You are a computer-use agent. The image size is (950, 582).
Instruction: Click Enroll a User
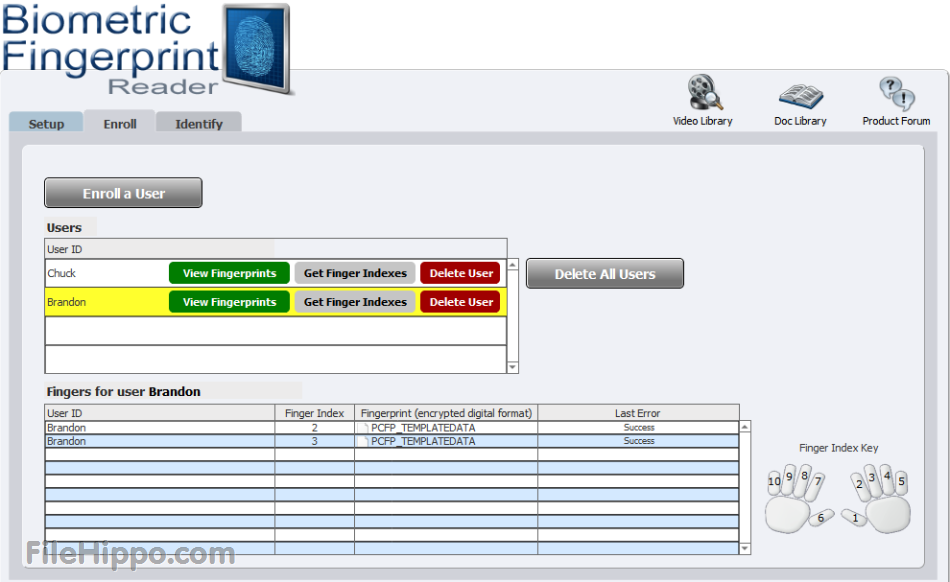(122, 192)
